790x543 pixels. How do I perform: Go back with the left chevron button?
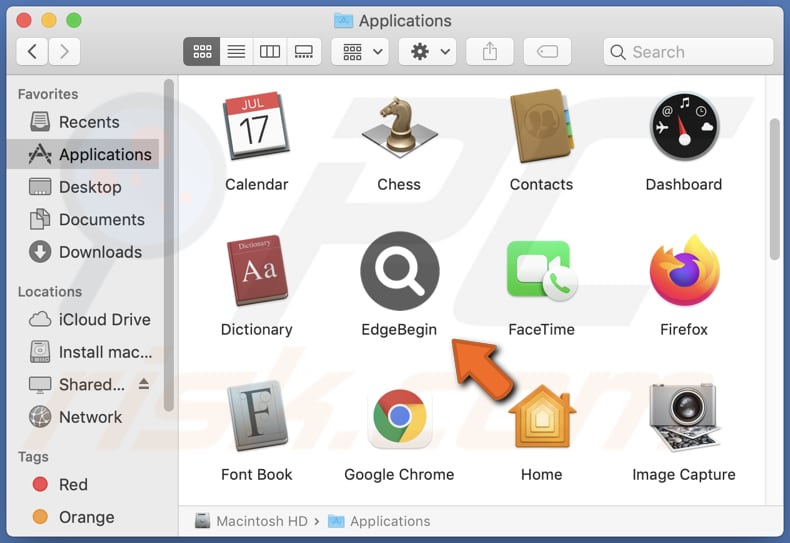click(x=32, y=51)
